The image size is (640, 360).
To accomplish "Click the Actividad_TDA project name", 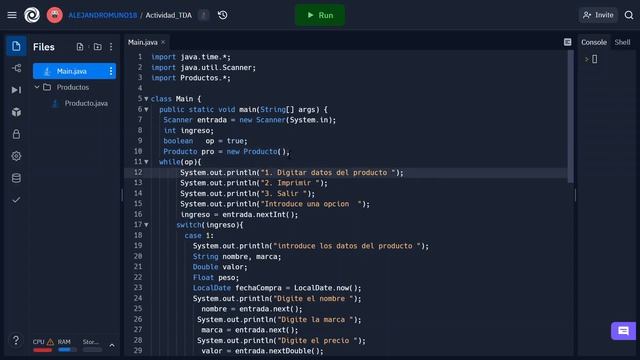I will [x=169, y=15].
